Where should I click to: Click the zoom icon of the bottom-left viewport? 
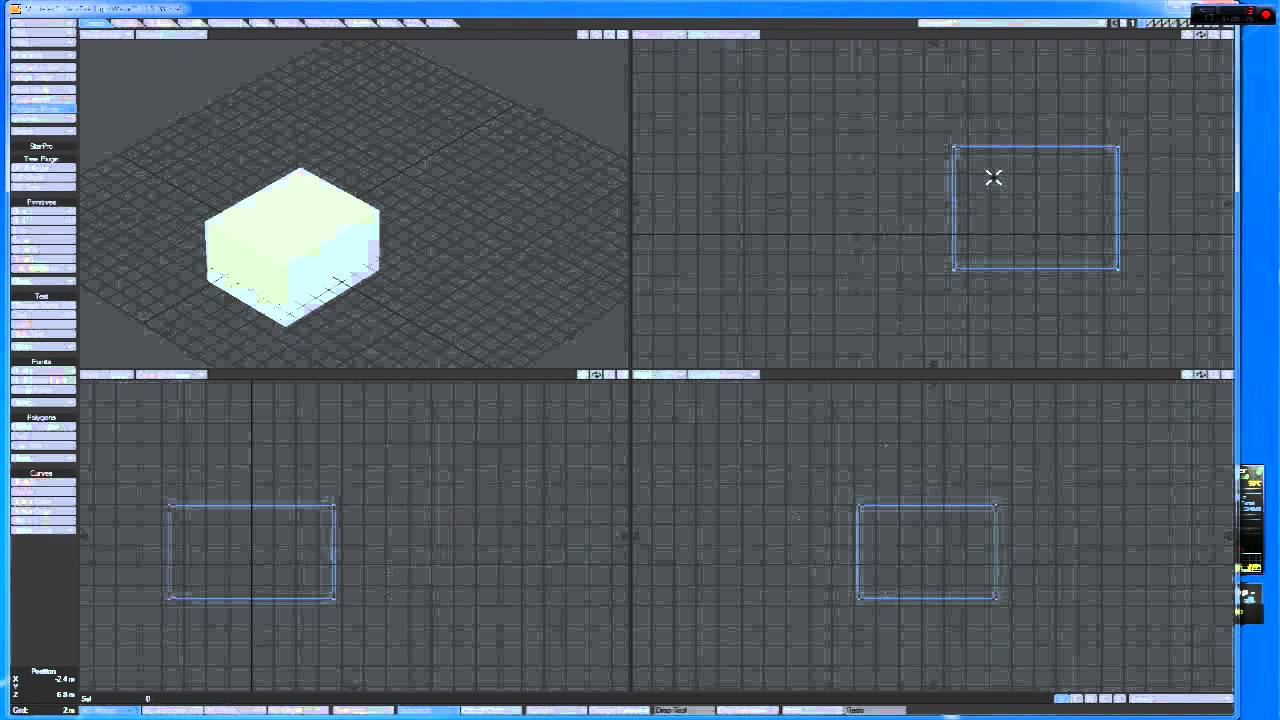609,374
